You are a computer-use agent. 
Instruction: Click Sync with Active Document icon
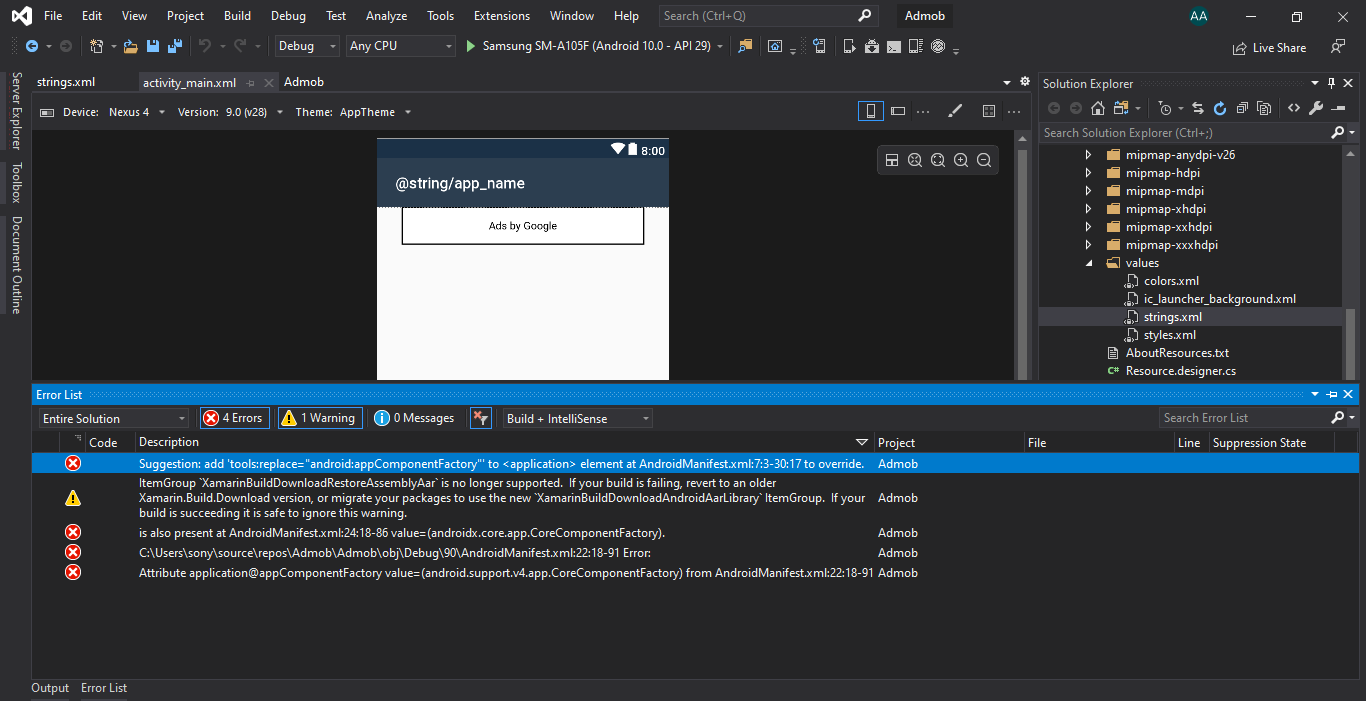[x=1198, y=108]
